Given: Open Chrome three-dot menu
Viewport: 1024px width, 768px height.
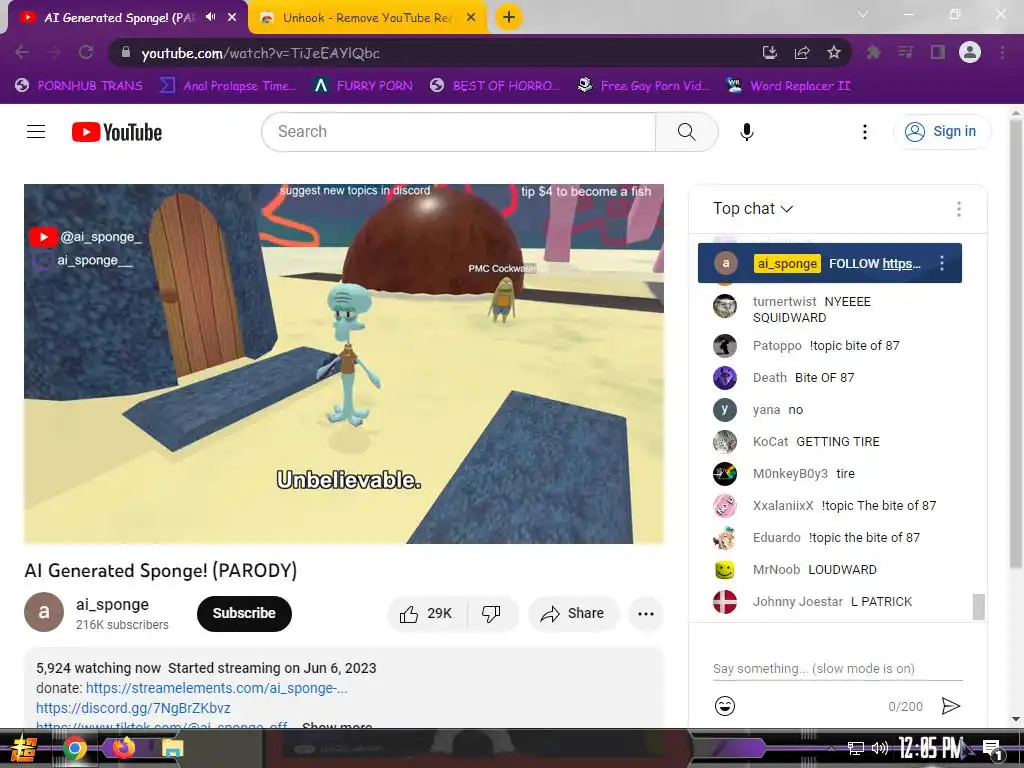Looking at the screenshot, I should (x=1002, y=52).
